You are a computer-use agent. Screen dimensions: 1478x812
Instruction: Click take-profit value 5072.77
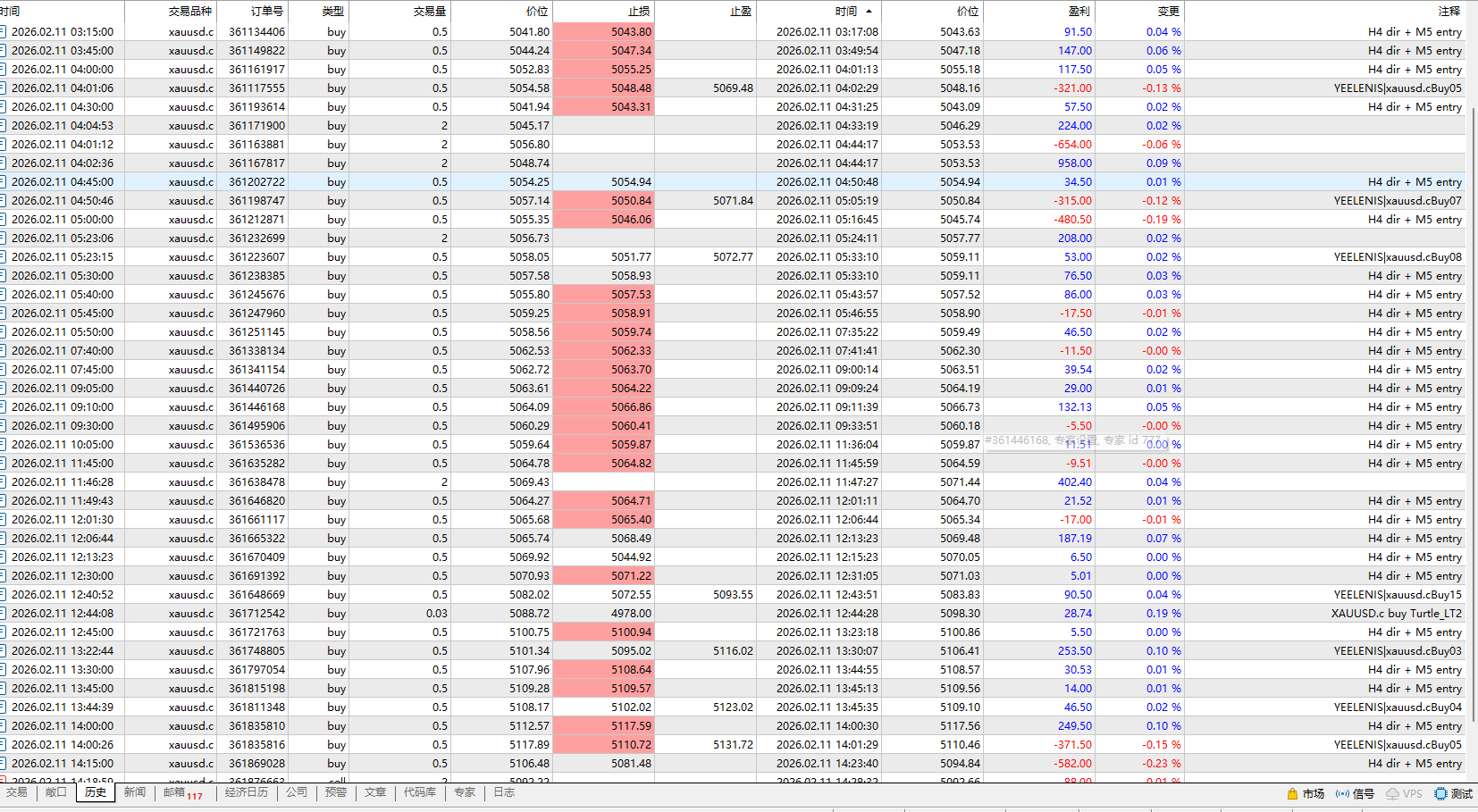click(x=733, y=256)
